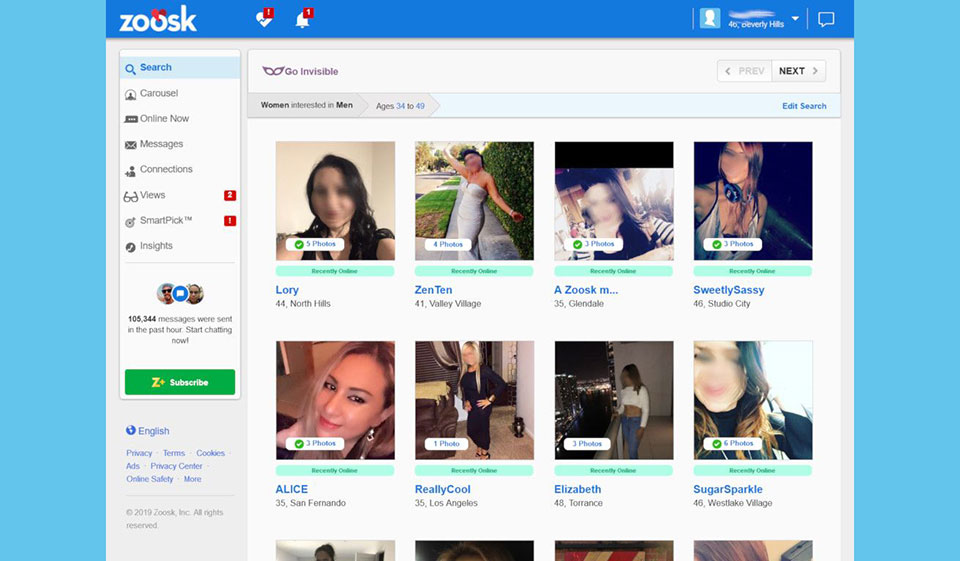Expand the account dropdown arrow in header
Image resolution: width=960 pixels, height=561 pixels.
796,18
